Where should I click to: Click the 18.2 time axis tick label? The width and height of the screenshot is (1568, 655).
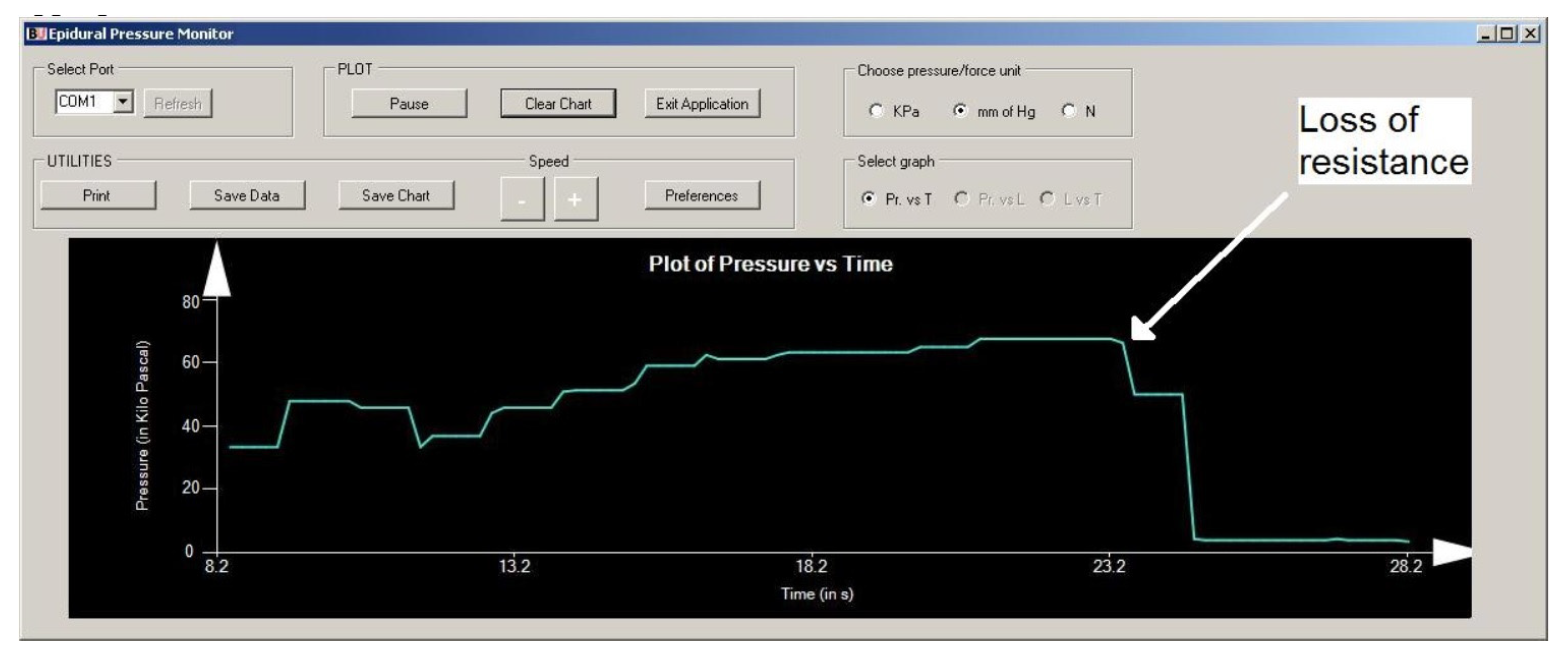point(811,567)
